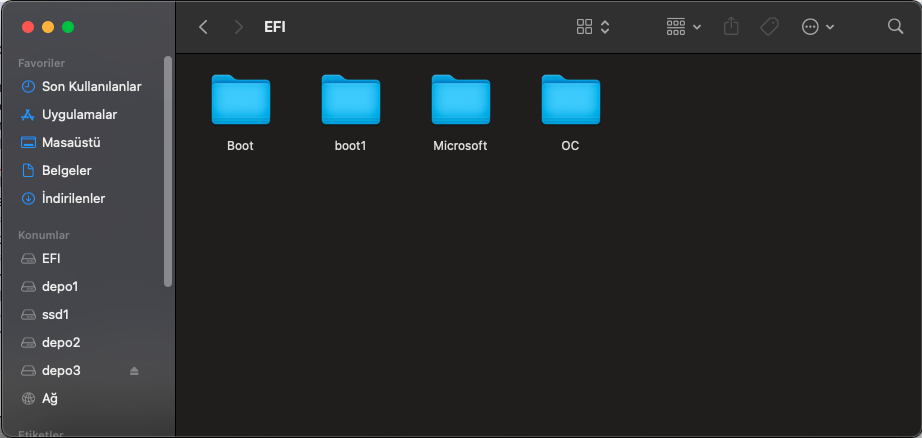
Task: Go forward with the right chevron
Action: coord(238,27)
